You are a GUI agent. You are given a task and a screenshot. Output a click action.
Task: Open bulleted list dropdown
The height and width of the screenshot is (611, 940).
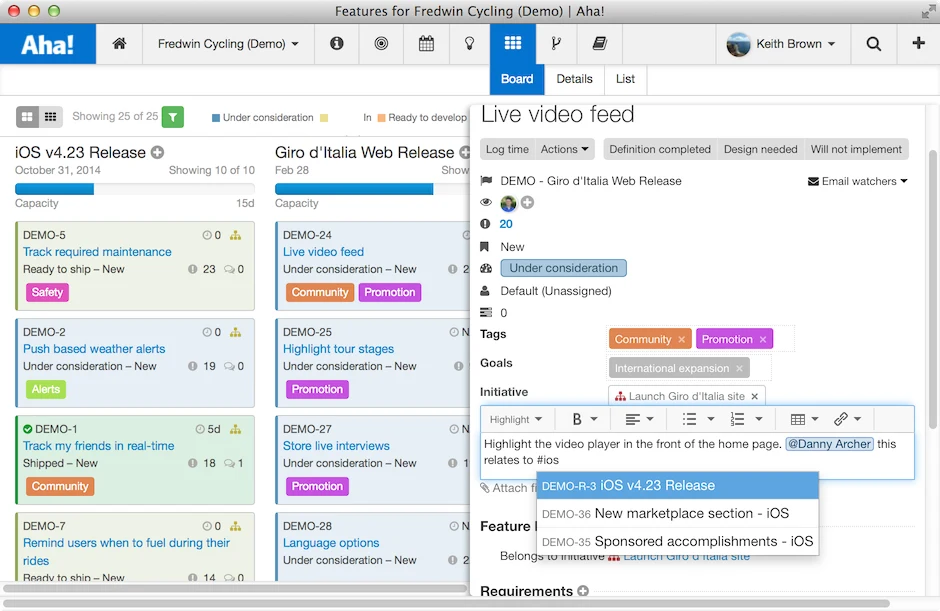pyautogui.click(x=698, y=419)
